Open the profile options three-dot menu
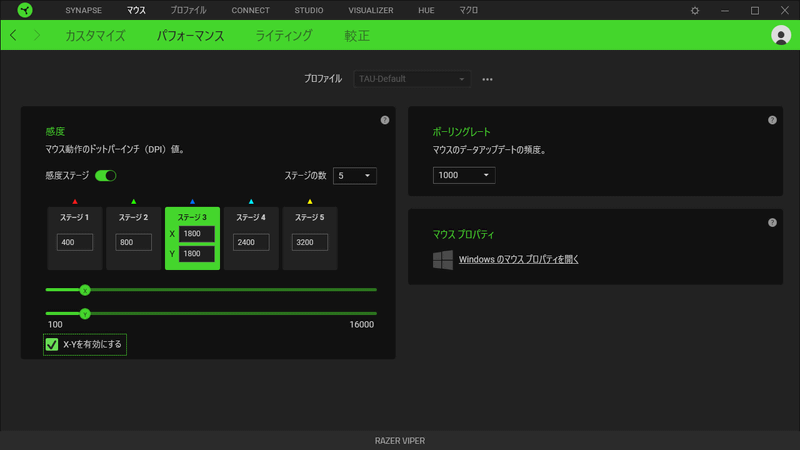The height and width of the screenshot is (450, 800). click(487, 79)
